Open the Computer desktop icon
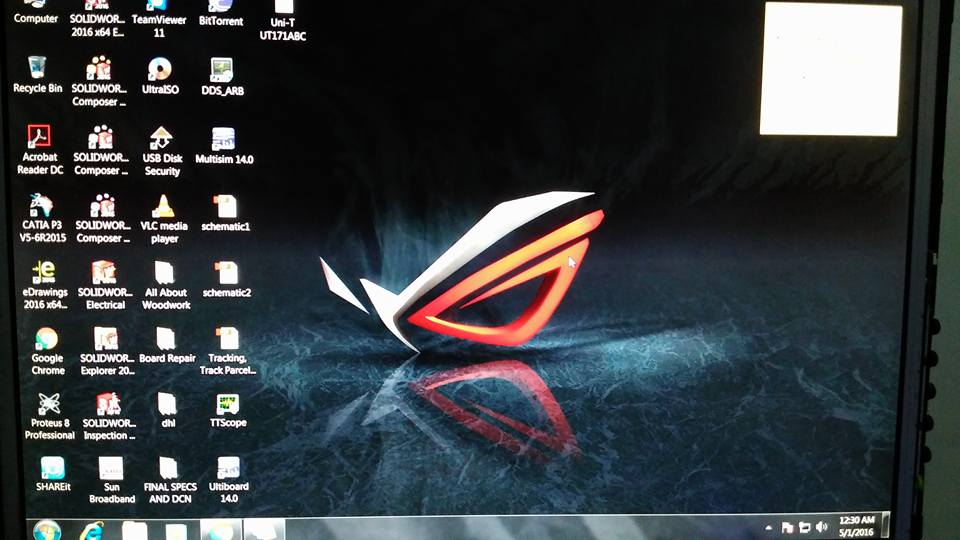Image resolution: width=960 pixels, height=540 pixels. pos(36,12)
